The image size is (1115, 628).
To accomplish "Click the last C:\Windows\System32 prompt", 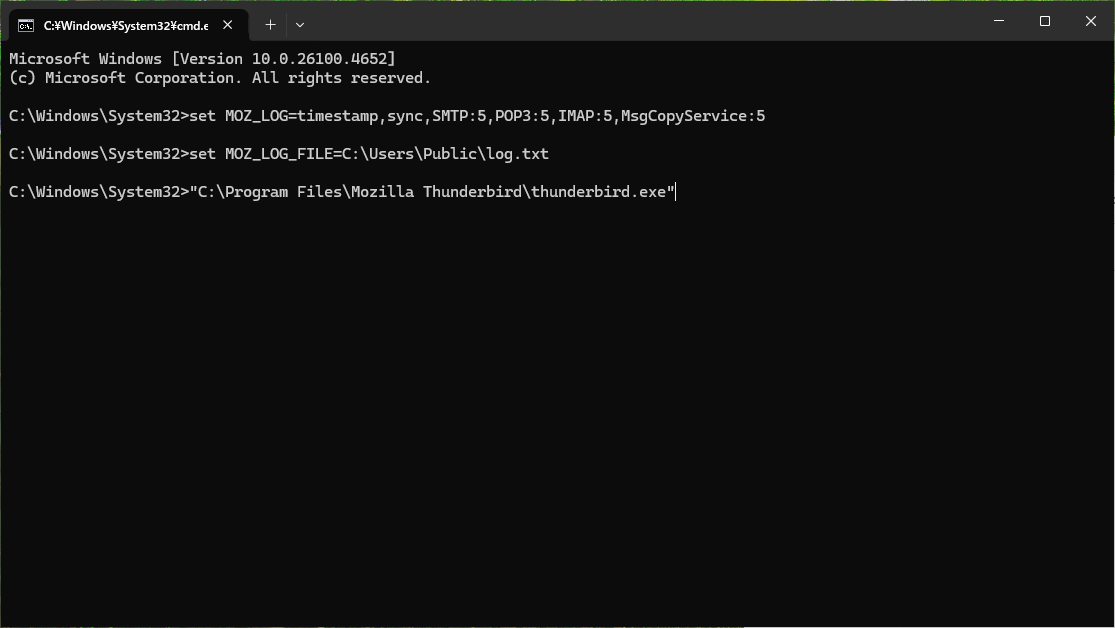I will [94, 192].
